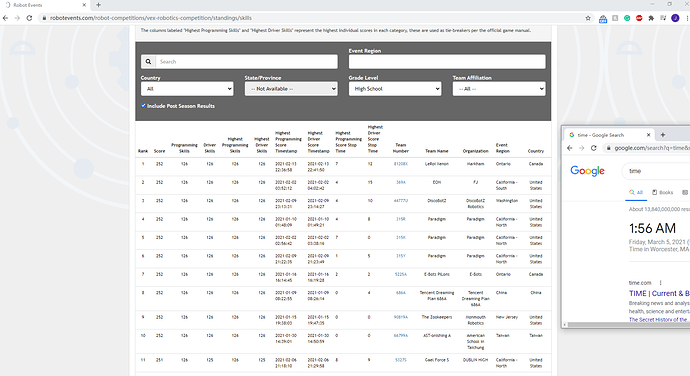690x376 pixels.
Task: Reload the Google search window
Action: (x=593, y=148)
